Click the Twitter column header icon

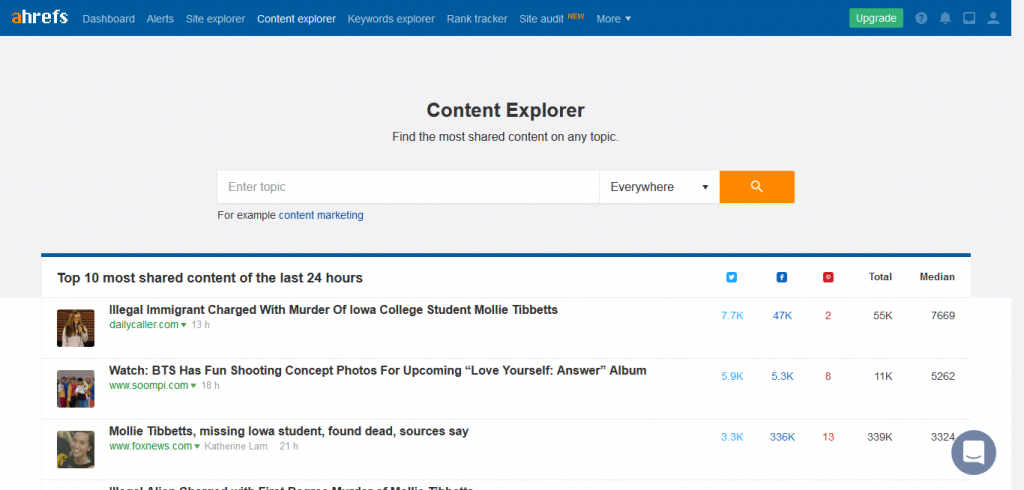(x=731, y=277)
